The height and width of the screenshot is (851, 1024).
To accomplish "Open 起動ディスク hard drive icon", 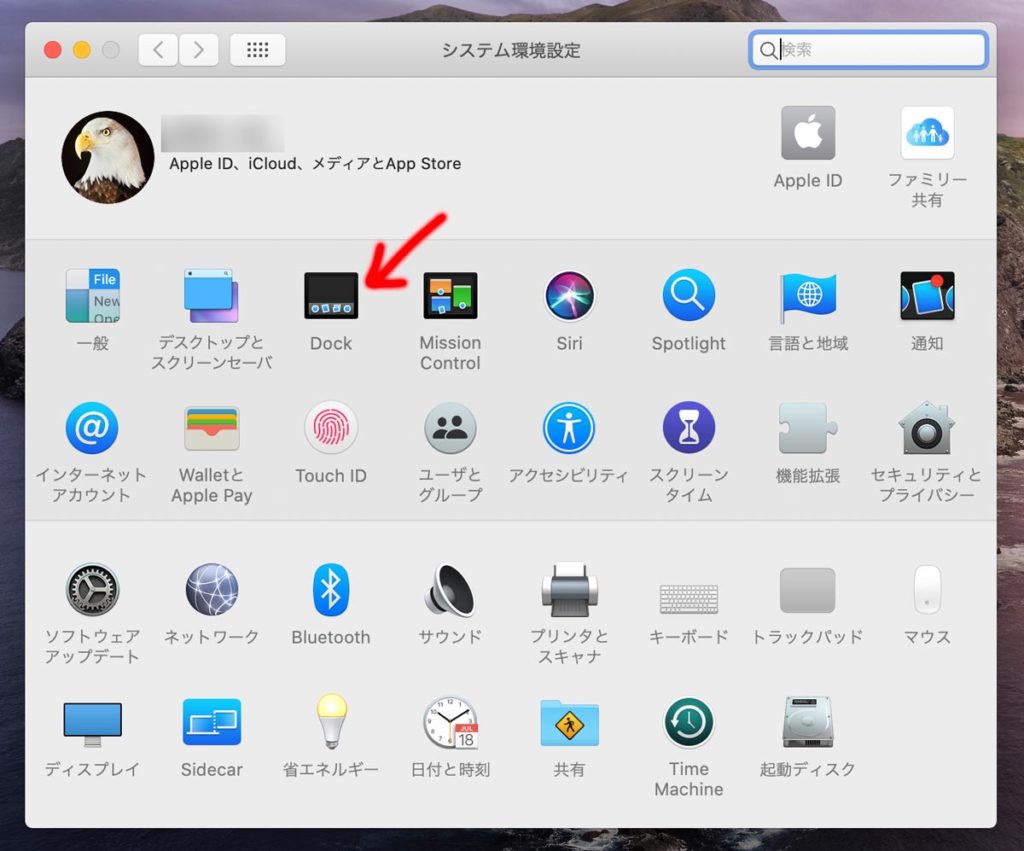I will 808,722.
